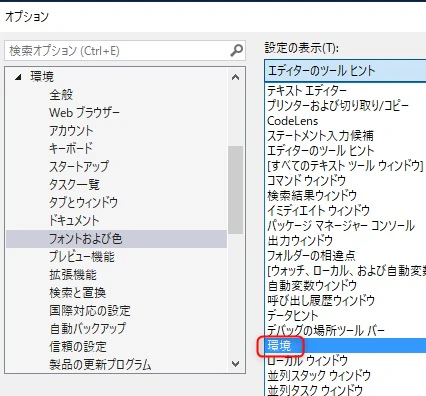Choose 並列タスク ウィンドウ list entry

tap(346, 389)
